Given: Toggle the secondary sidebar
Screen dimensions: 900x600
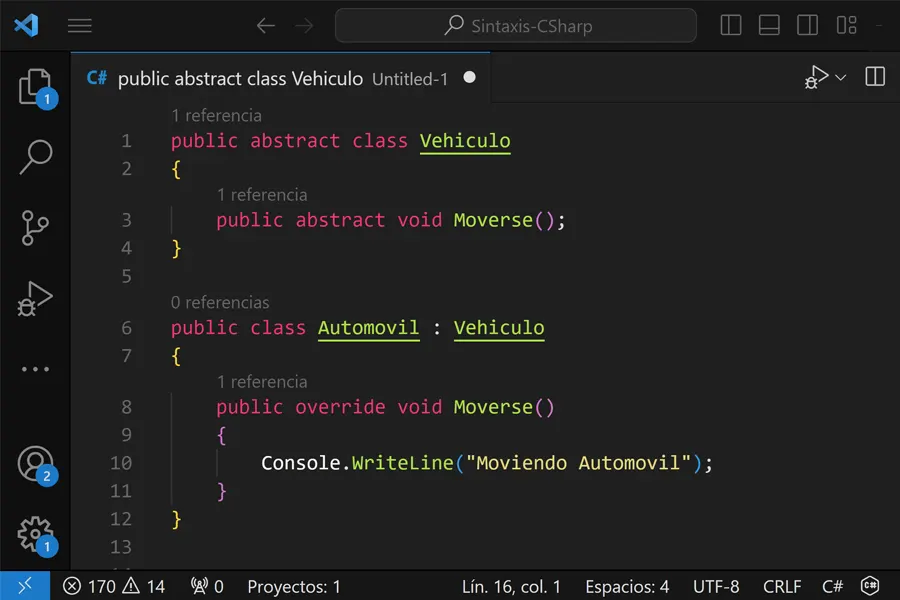Looking at the screenshot, I should (807, 25).
